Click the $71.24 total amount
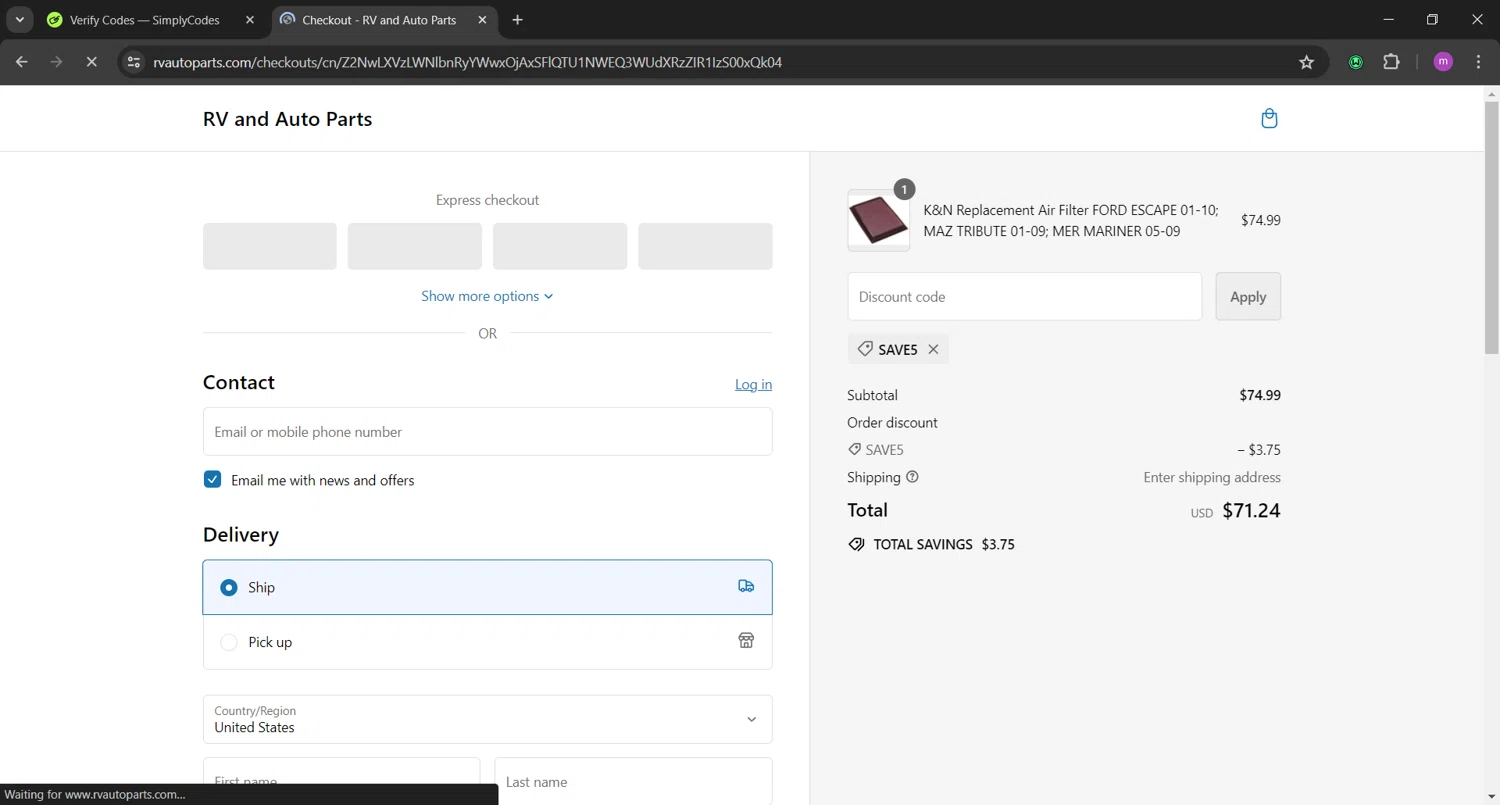The height and width of the screenshot is (805, 1500). (x=1251, y=511)
